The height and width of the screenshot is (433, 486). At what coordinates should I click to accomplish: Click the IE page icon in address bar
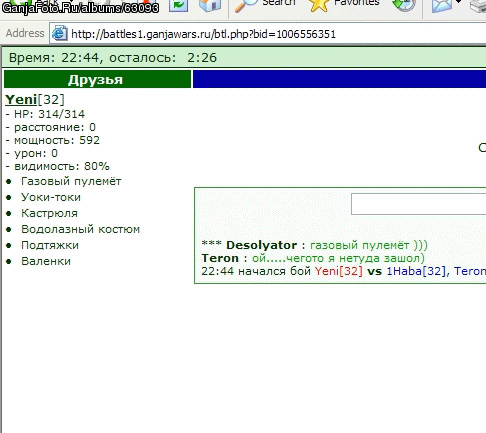click(60, 33)
